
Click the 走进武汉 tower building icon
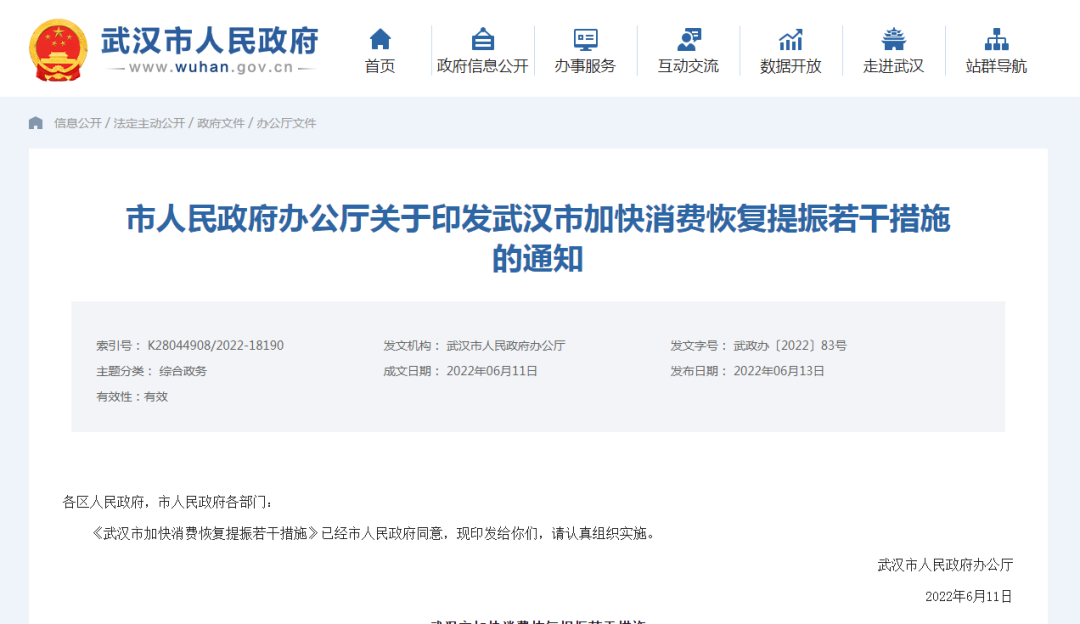pyautogui.click(x=893, y=39)
